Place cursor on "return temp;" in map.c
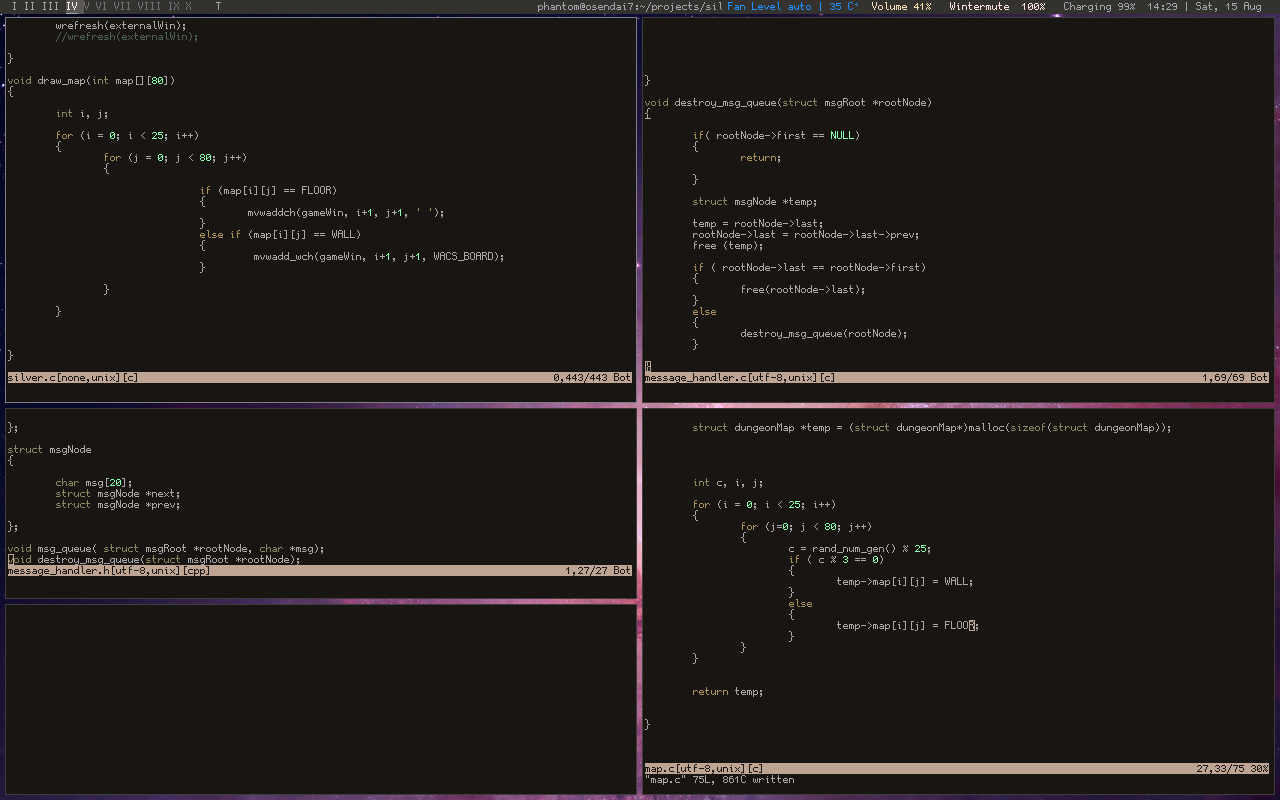Screen dimensions: 1280x800 [727, 692]
